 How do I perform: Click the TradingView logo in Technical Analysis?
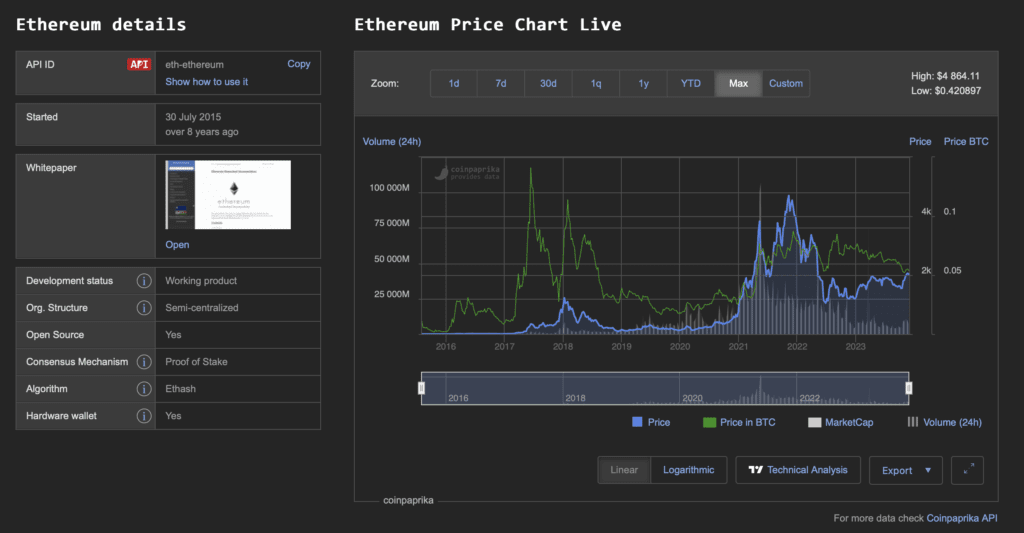coord(756,470)
